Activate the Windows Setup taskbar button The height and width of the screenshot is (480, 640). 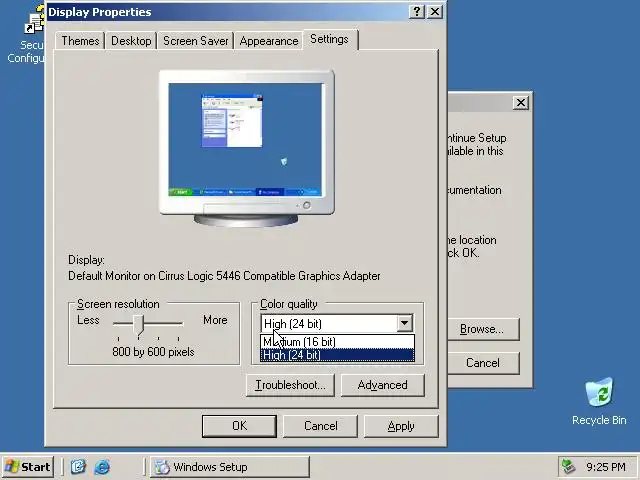click(230, 467)
